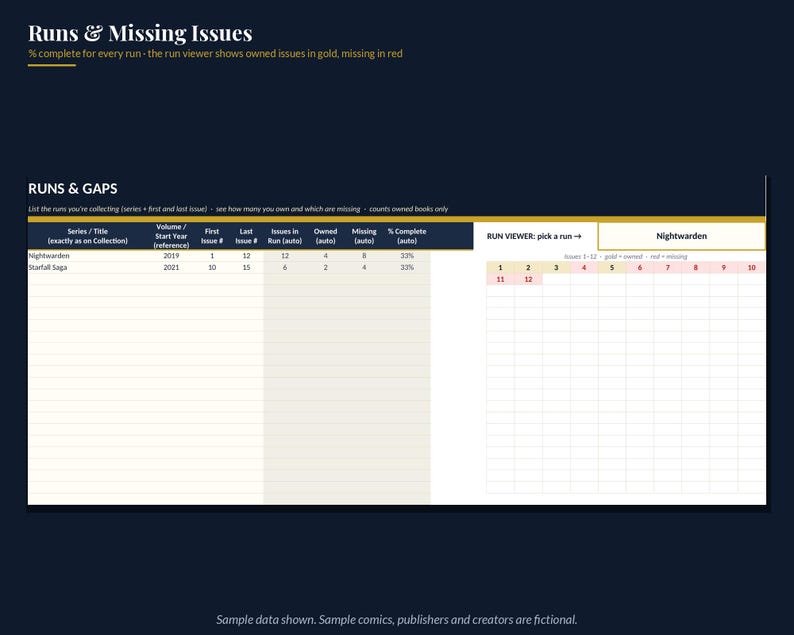The image size is (794, 635).
Task: Select Starfall Saga last issue cell 15
Action: [246, 267]
